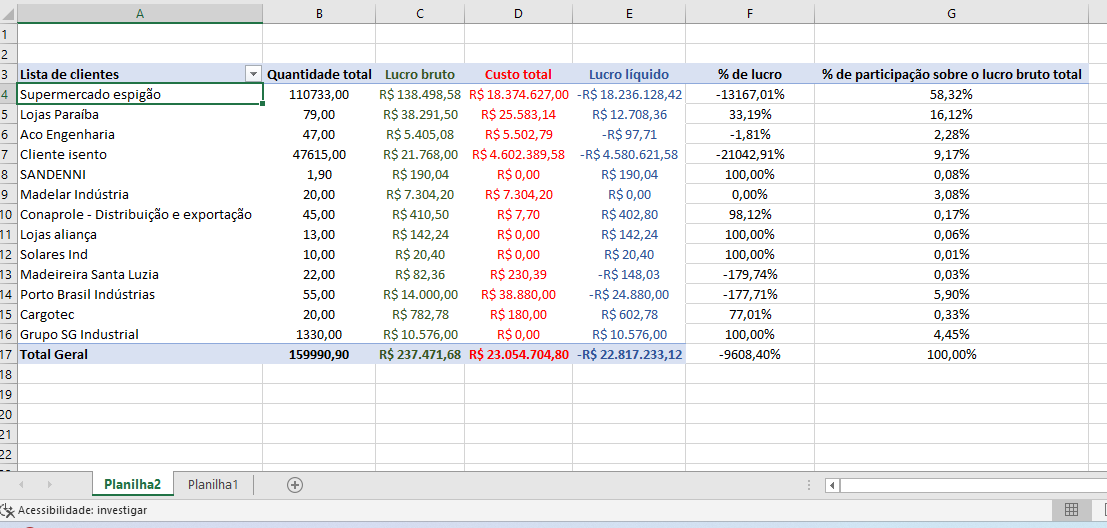The image size is (1107, 528).
Task: Select the Madeireira Santa Luzia cell
Action: click(140, 275)
